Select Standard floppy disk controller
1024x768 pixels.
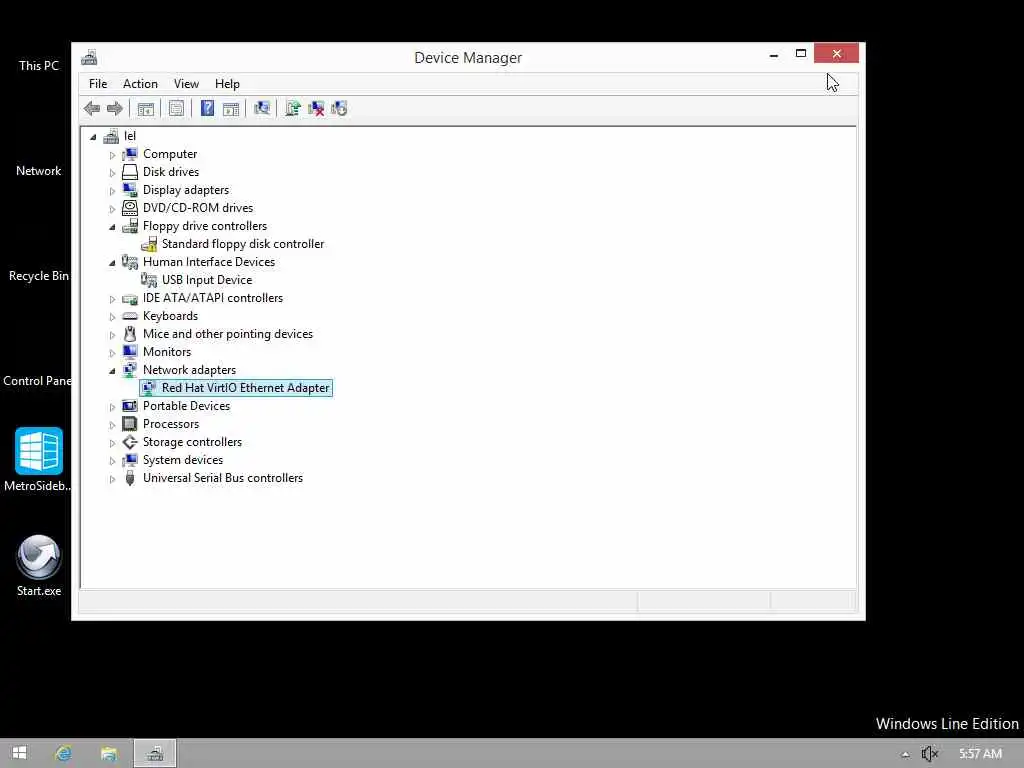click(x=242, y=244)
